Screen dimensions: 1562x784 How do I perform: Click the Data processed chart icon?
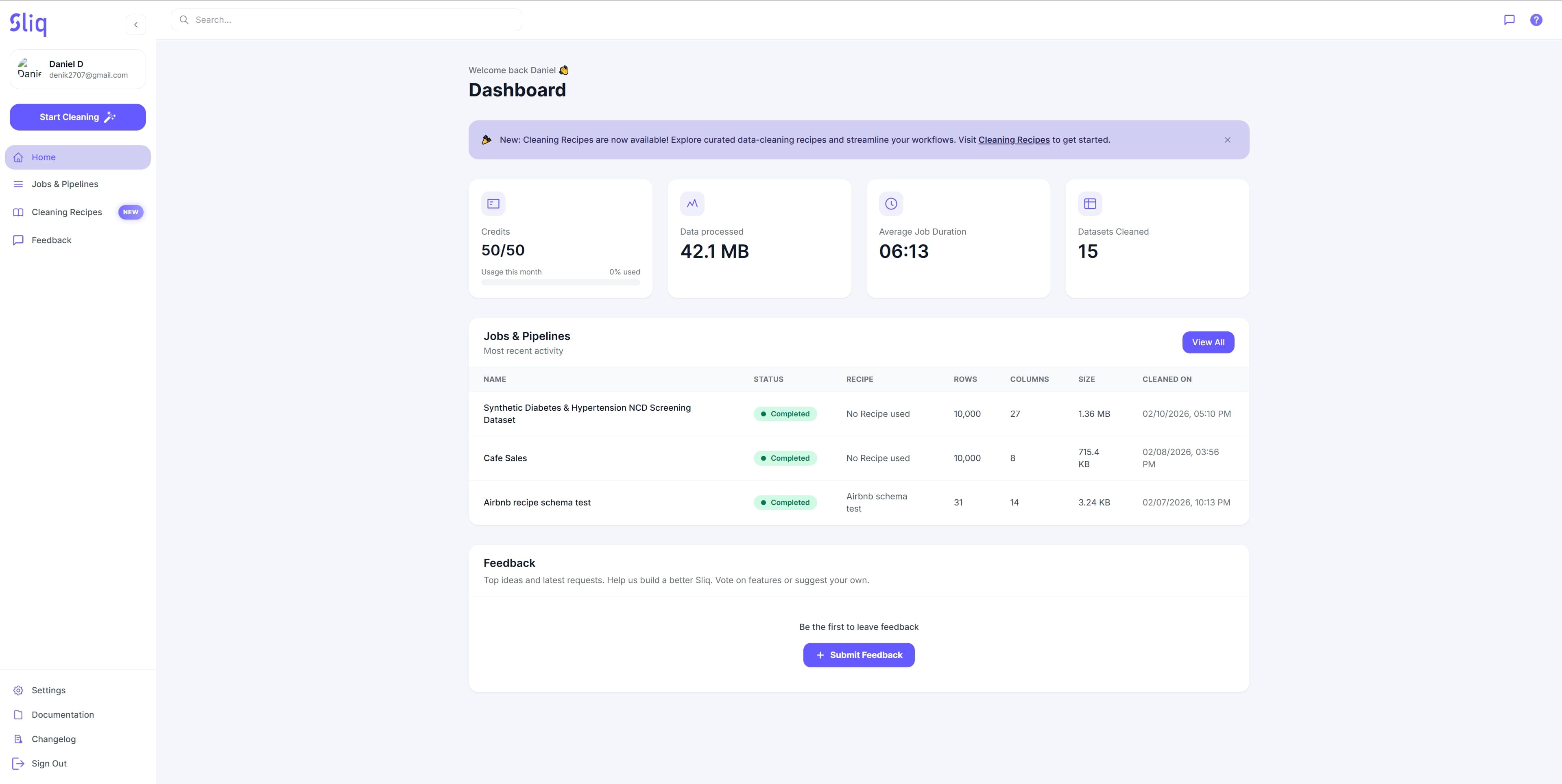[x=692, y=204]
